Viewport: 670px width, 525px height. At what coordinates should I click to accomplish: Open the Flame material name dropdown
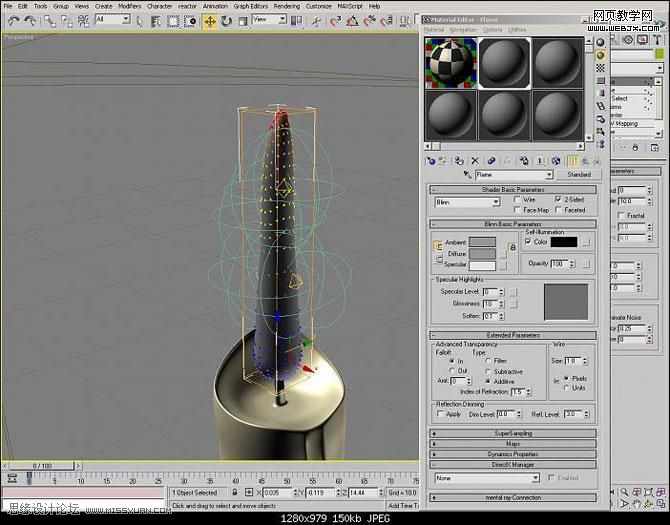(x=514, y=175)
